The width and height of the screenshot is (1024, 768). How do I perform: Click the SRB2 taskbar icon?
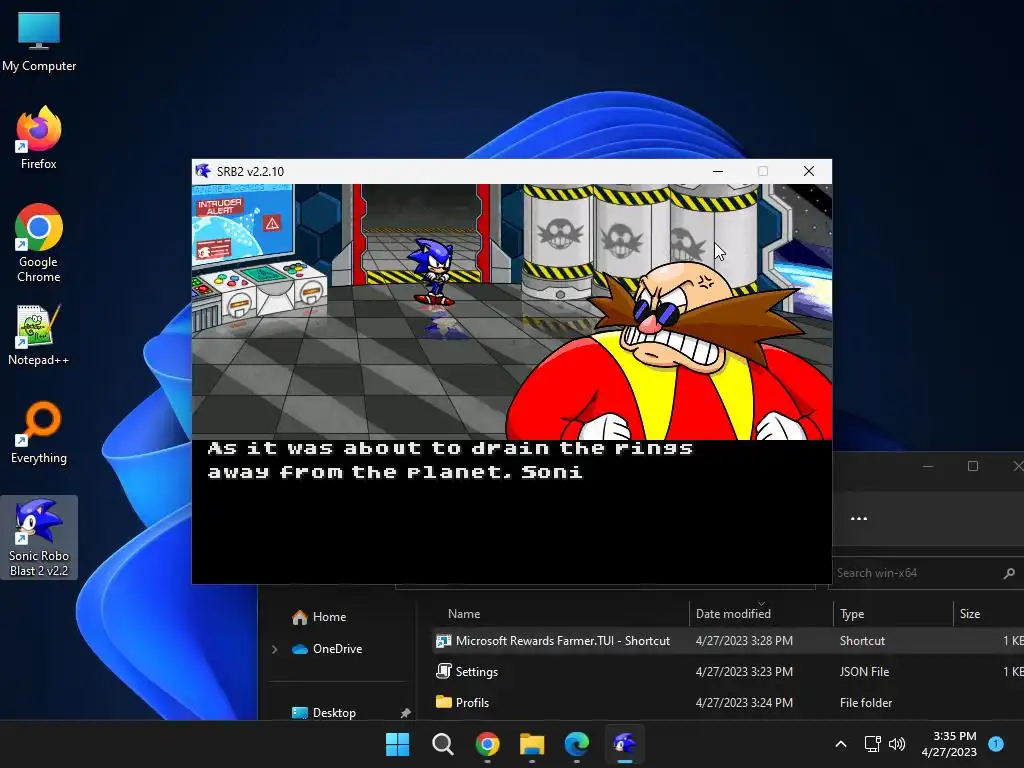[625, 744]
